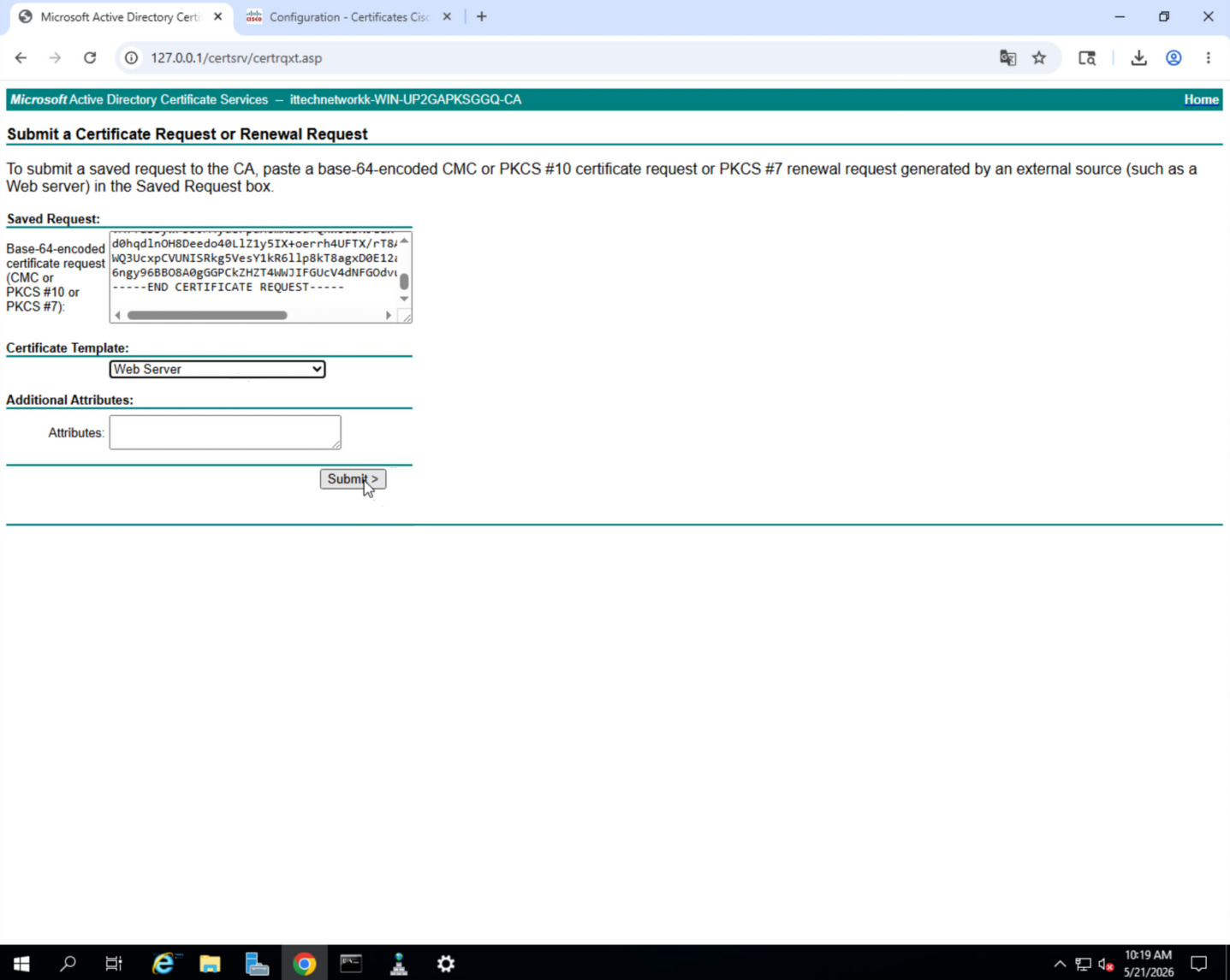Viewport: 1230px width, 980px height.
Task: Click inside the Saved Request text box
Action: (254, 270)
